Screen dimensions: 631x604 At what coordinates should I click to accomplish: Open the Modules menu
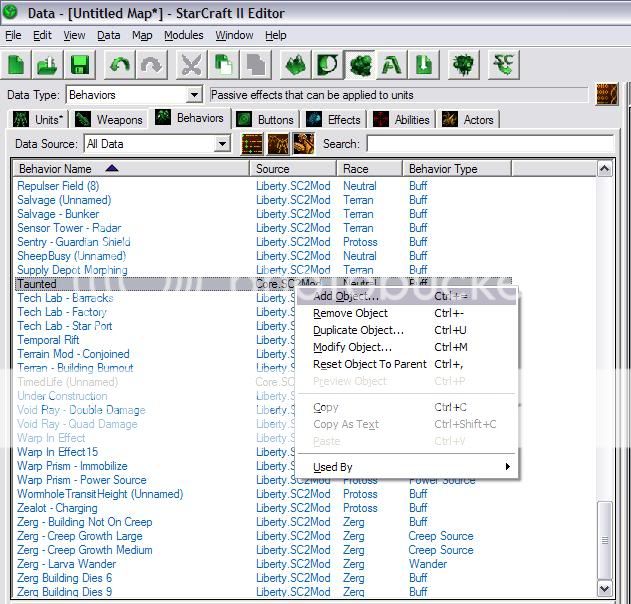[184, 35]
